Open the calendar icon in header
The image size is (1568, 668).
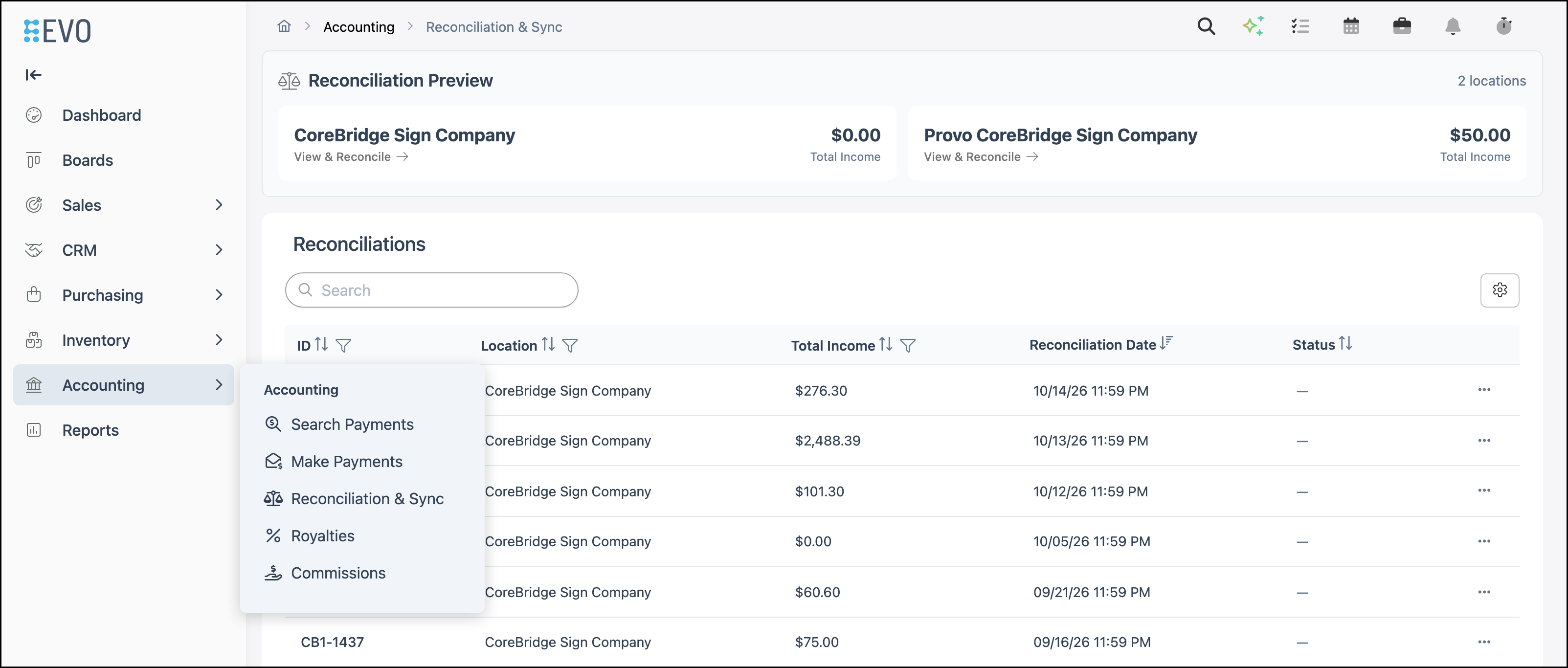pos(1351,26)
